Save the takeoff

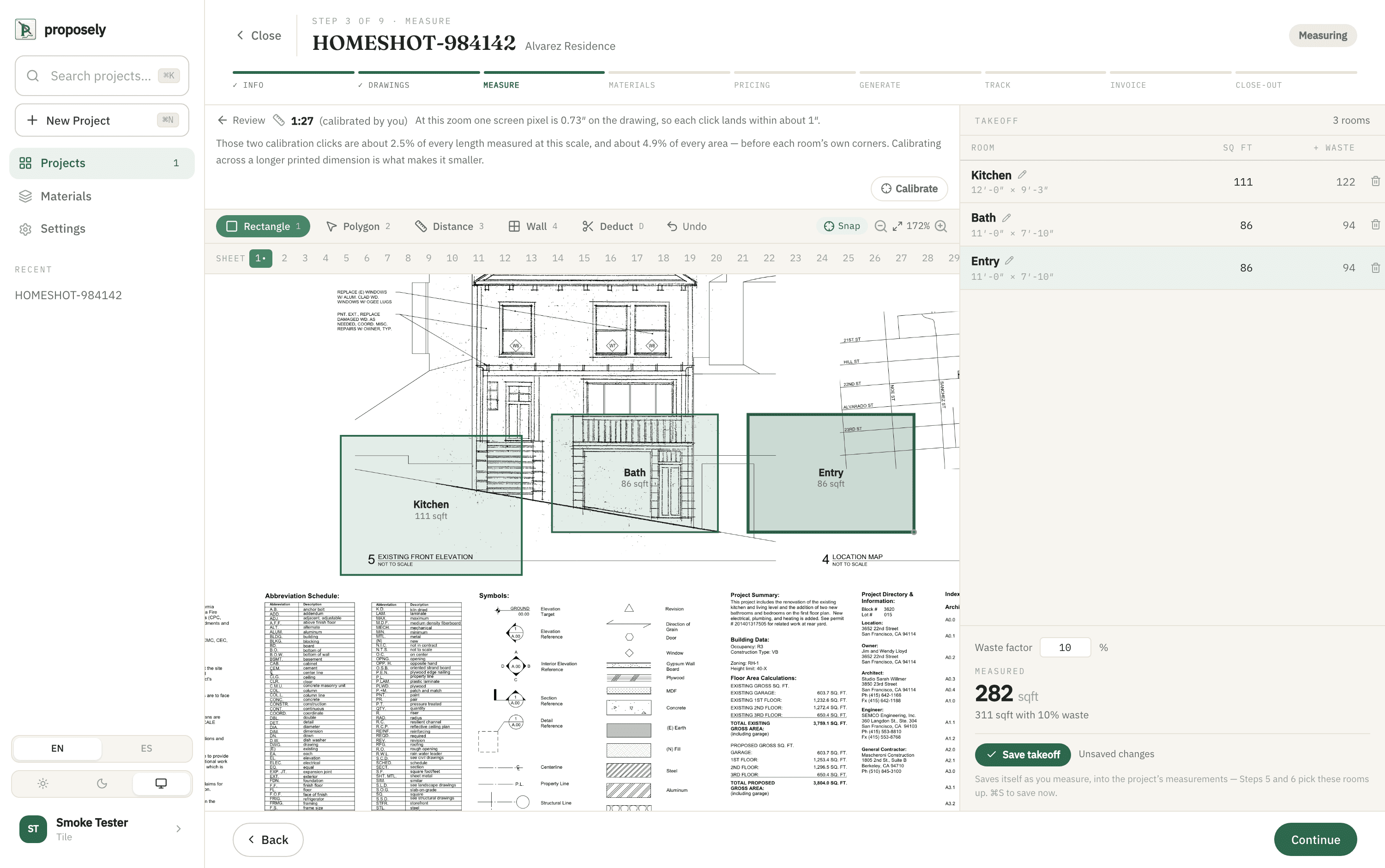[x=1022, y=754]
